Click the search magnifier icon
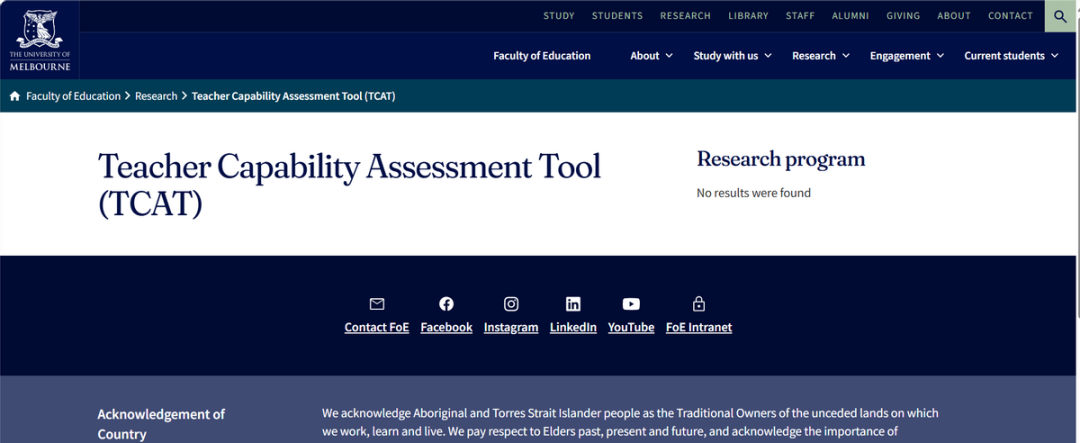This screenshot has height=443, width=1080. [x=1061, y=16]
